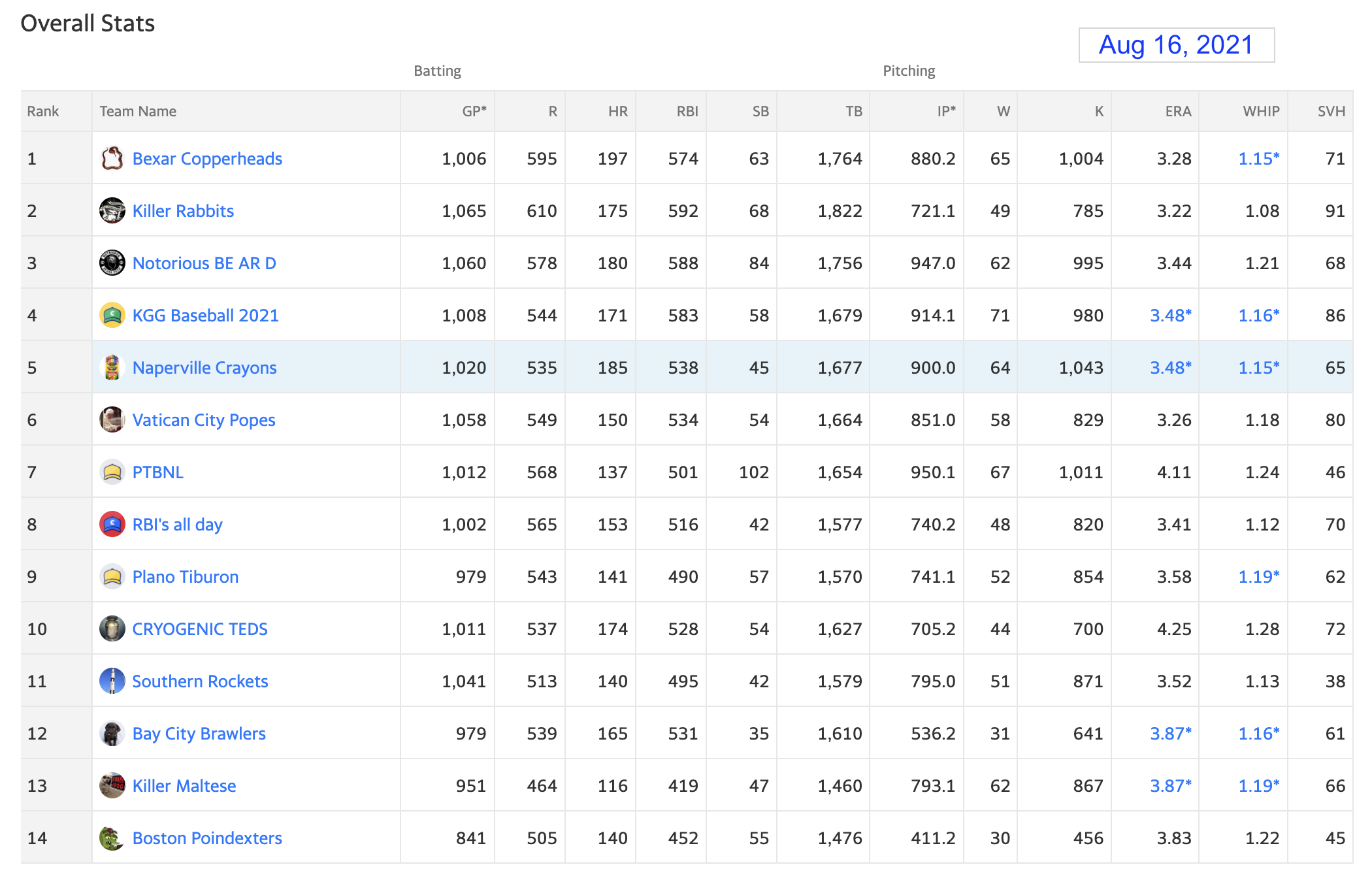Click the Overall Stats heading
Image resolution: width=1372 pixels, height=882 pixels.
tap(88, 24)
